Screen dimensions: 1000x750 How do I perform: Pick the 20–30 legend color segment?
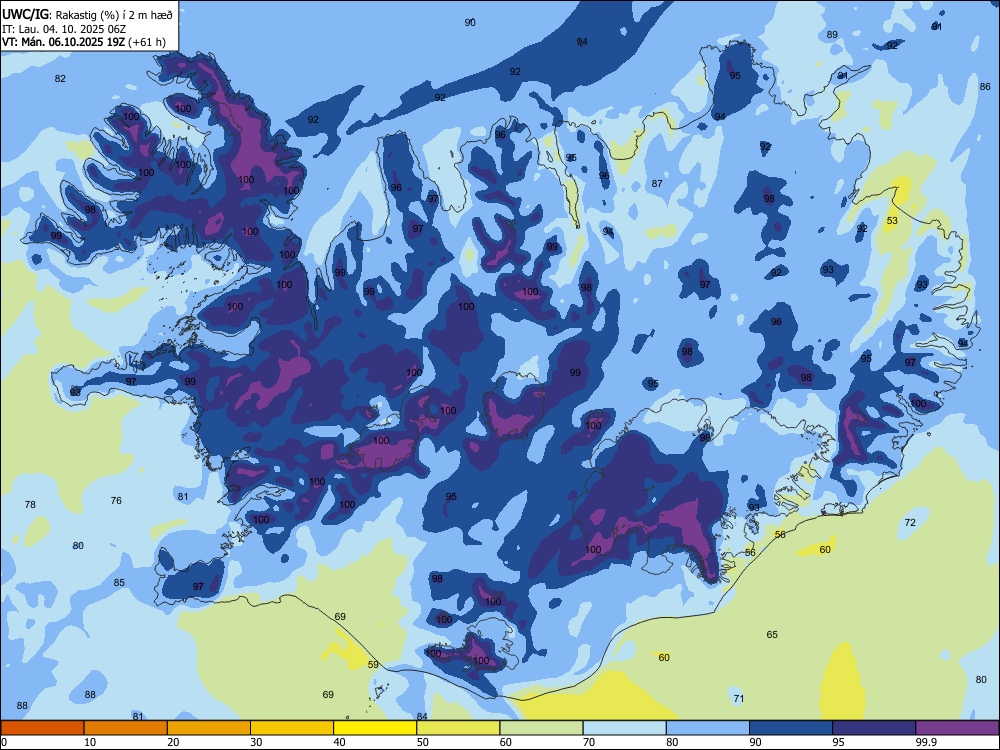coord(209,728)
